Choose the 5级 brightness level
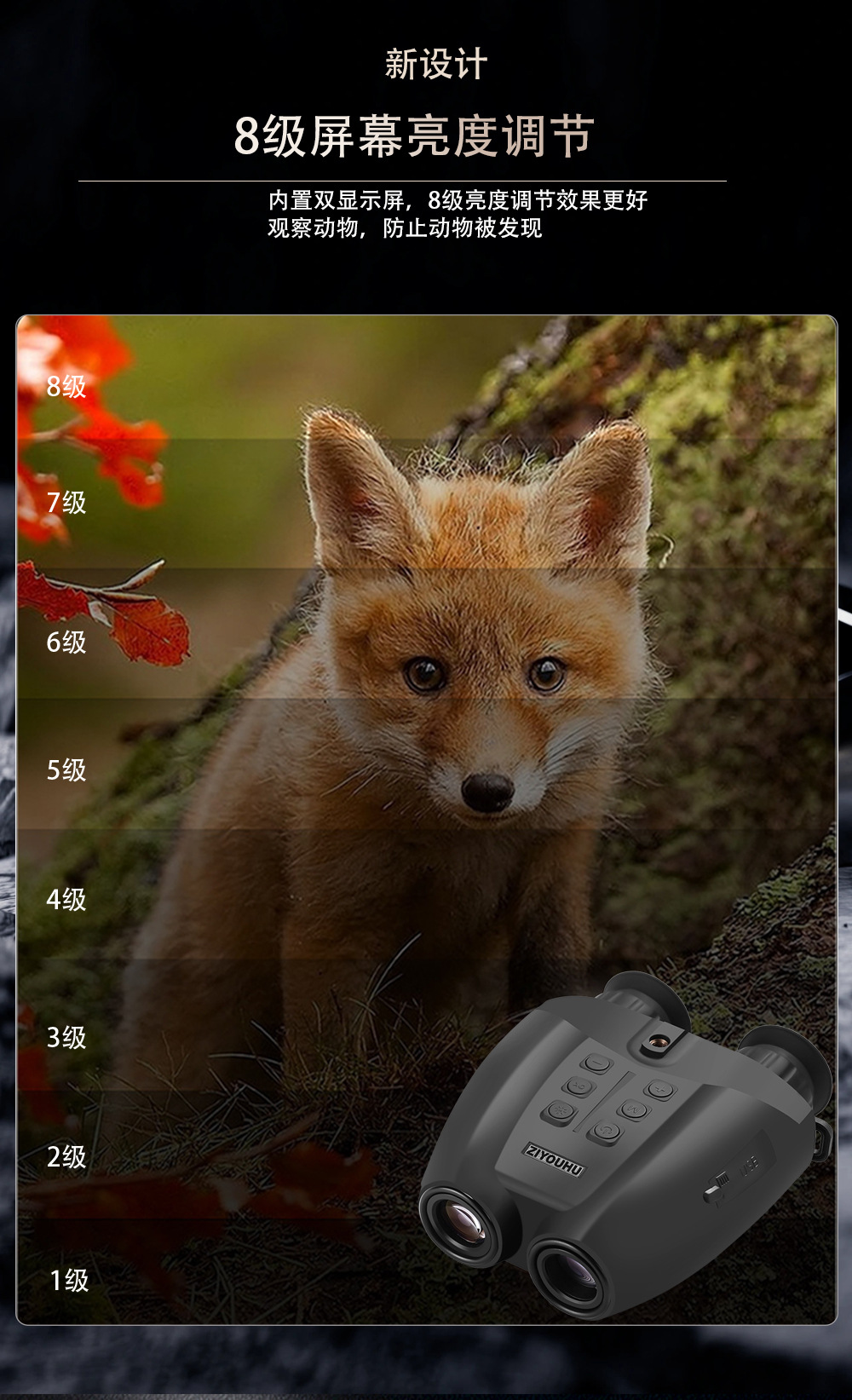The width and height of the screenshot is (852, 1400). 66,769
